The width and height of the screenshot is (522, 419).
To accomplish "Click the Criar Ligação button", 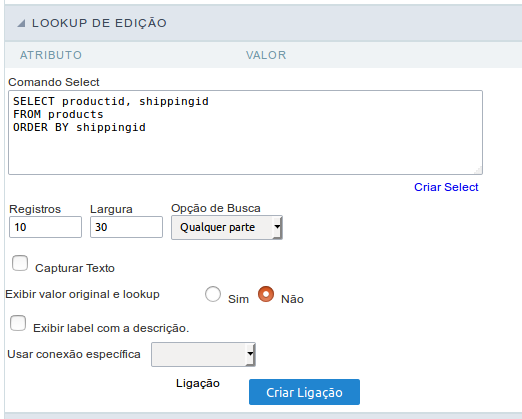I will point(304,392).
